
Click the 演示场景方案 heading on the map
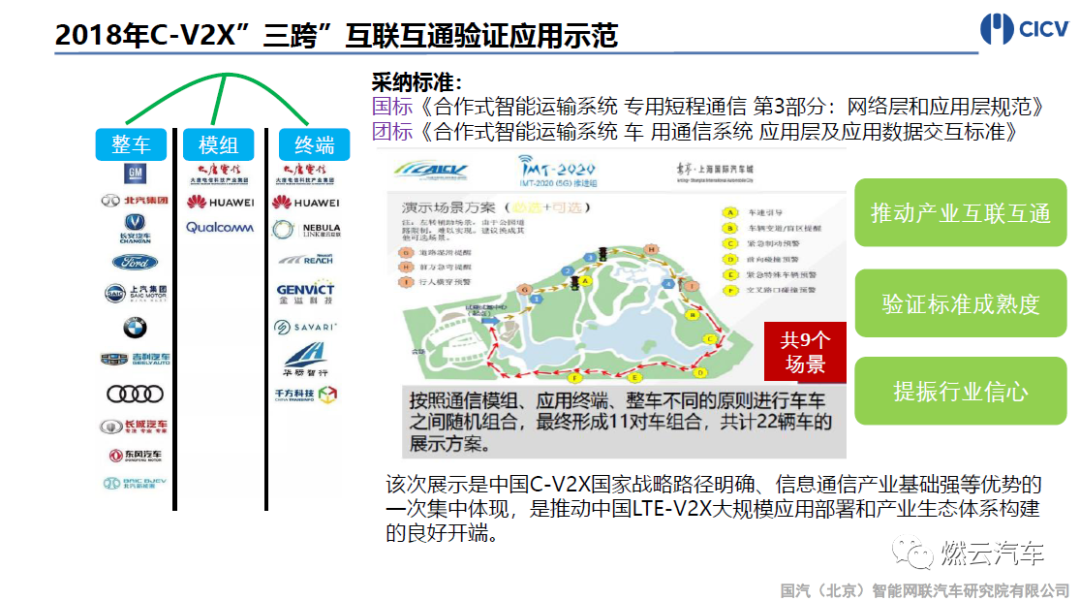[x=448, y=207]
